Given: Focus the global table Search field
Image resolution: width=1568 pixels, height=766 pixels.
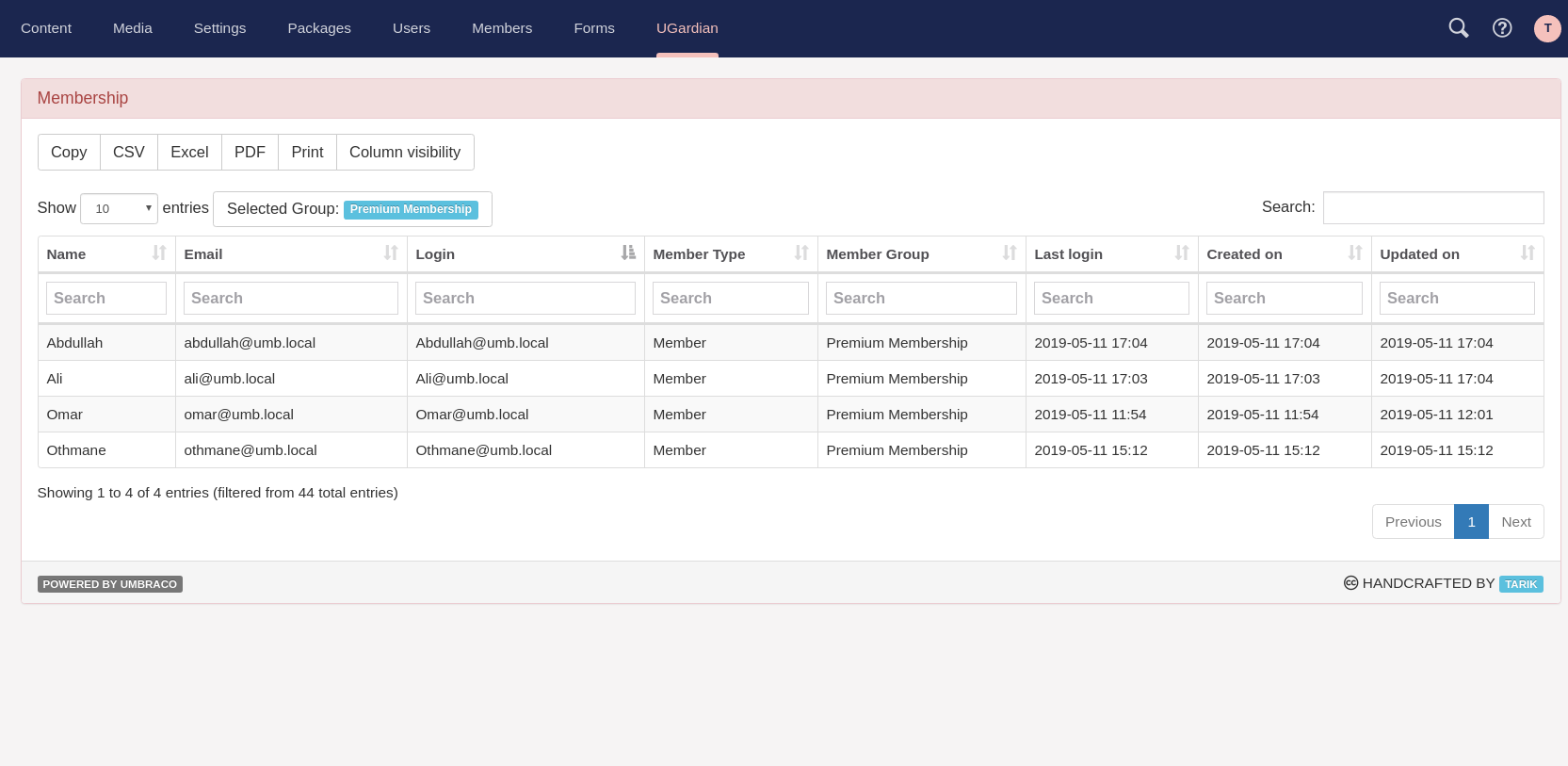Looking at the screenshot, I should click(1432, 208).
